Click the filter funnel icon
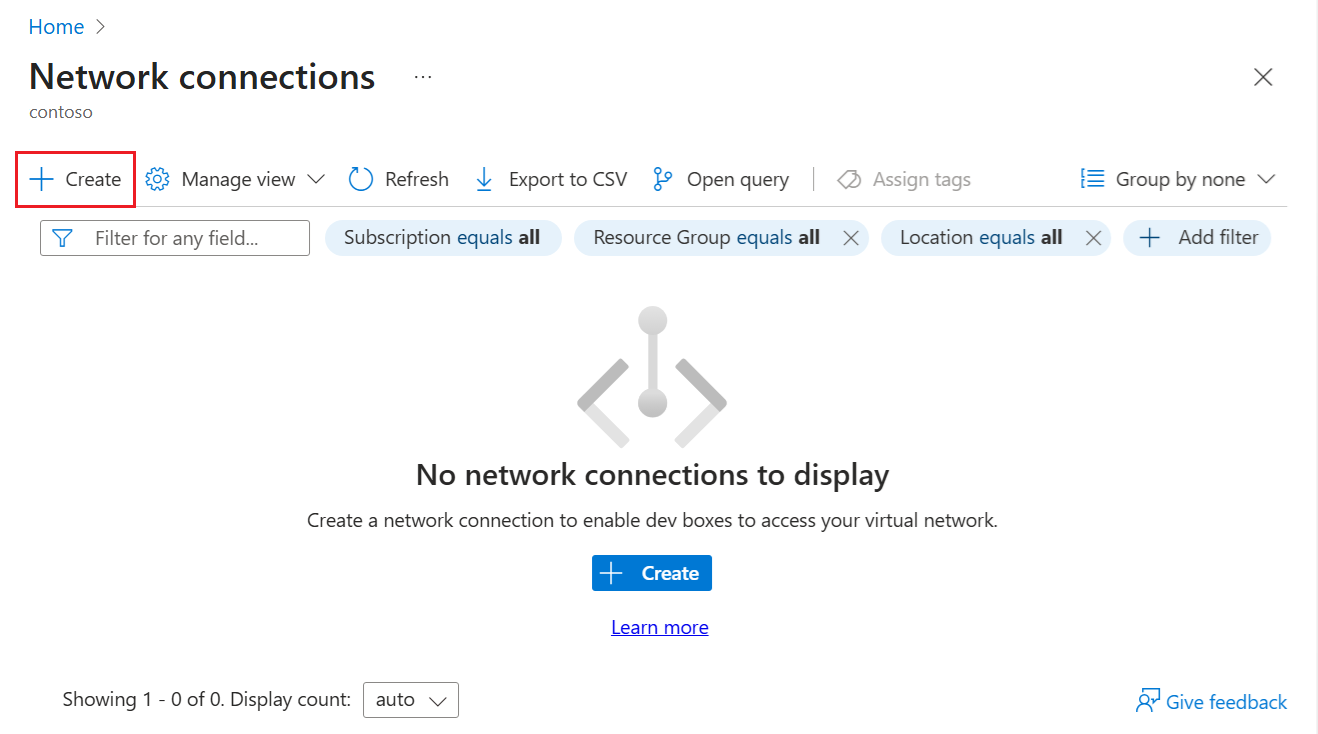The width and height of the screenshot is (1318, 734). coord(61,238)
